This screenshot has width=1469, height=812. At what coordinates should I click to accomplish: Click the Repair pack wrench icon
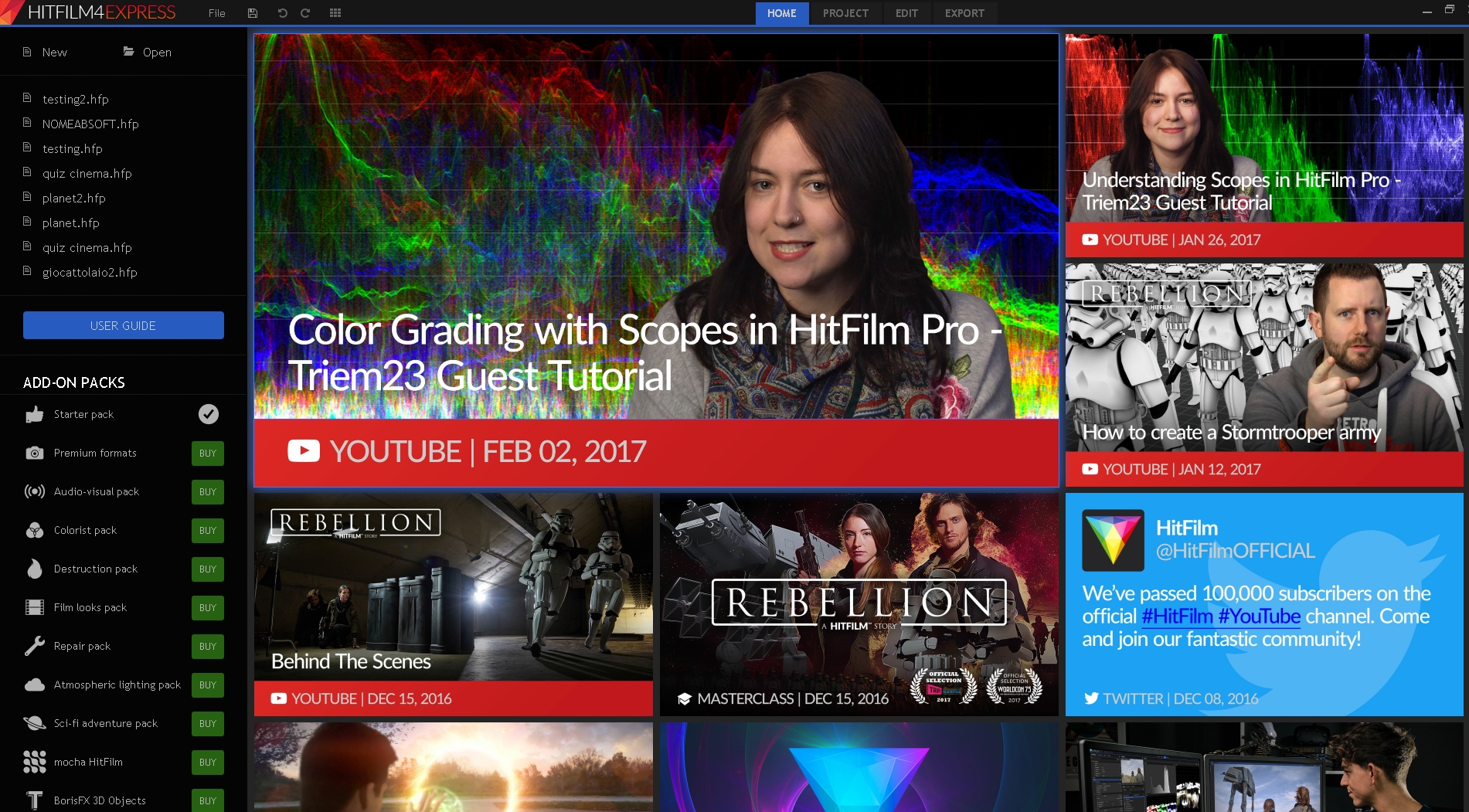(x=35, y=646)
